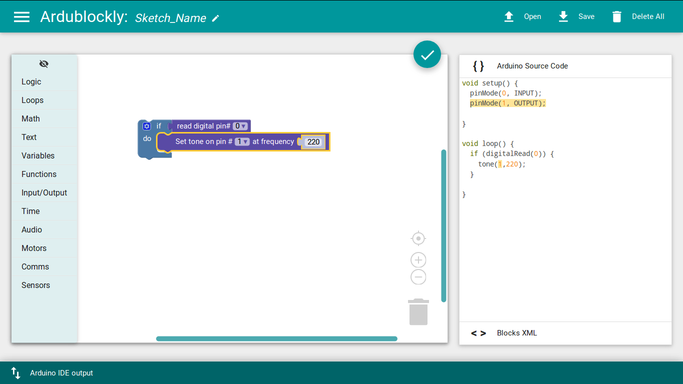Collapse the Arduino Source Code panel
Image resolution: width=683 pixels, height=384 pixels.
click(x=565, y=66)
